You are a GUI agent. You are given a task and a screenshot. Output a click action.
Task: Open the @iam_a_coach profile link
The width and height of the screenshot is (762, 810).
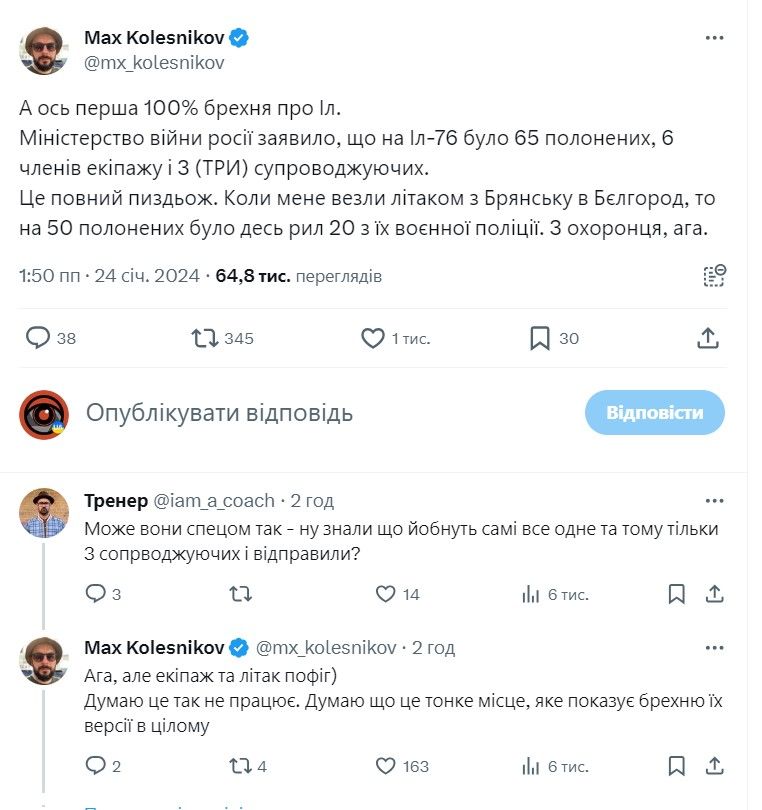coord(214,500)
